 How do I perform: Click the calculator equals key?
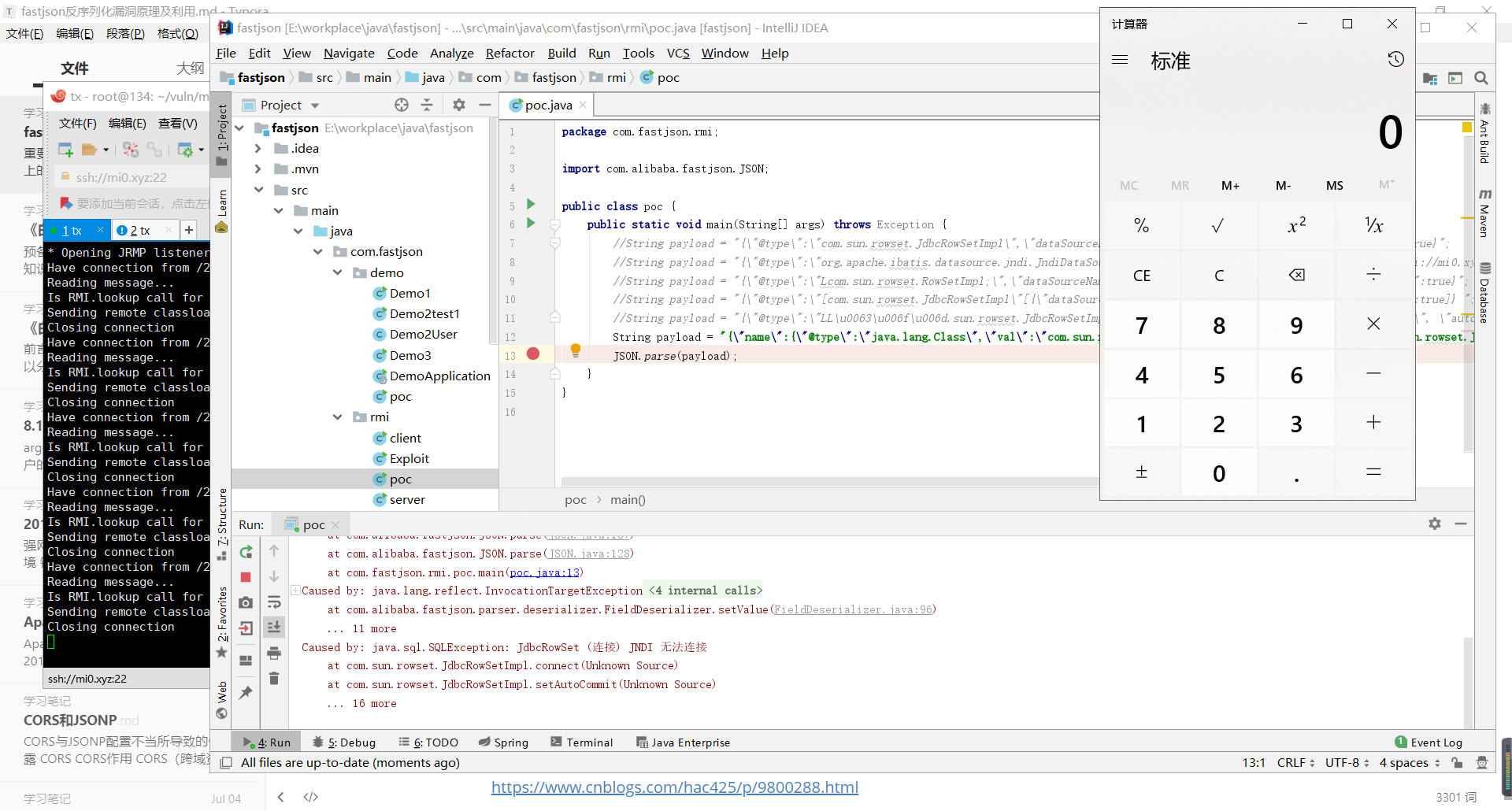[1373, 472]
